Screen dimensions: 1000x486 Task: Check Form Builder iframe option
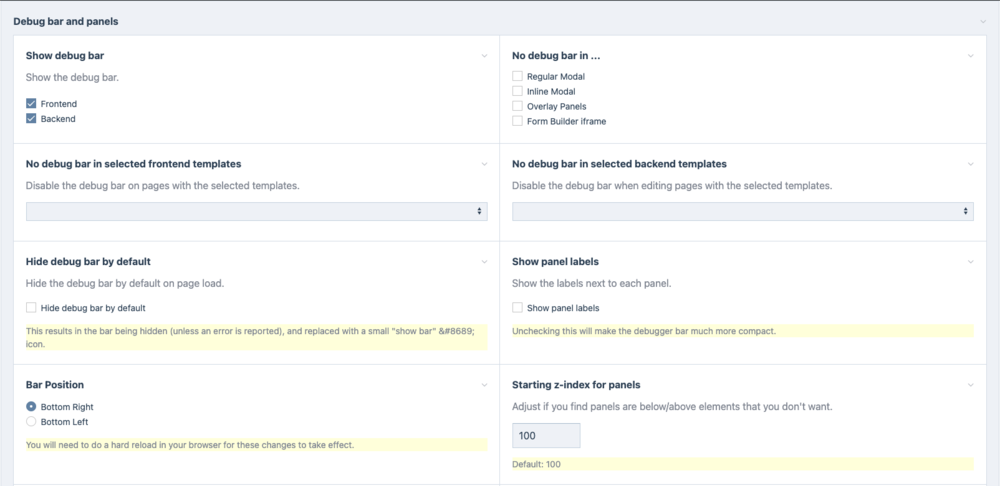click(x=517, y=121)
